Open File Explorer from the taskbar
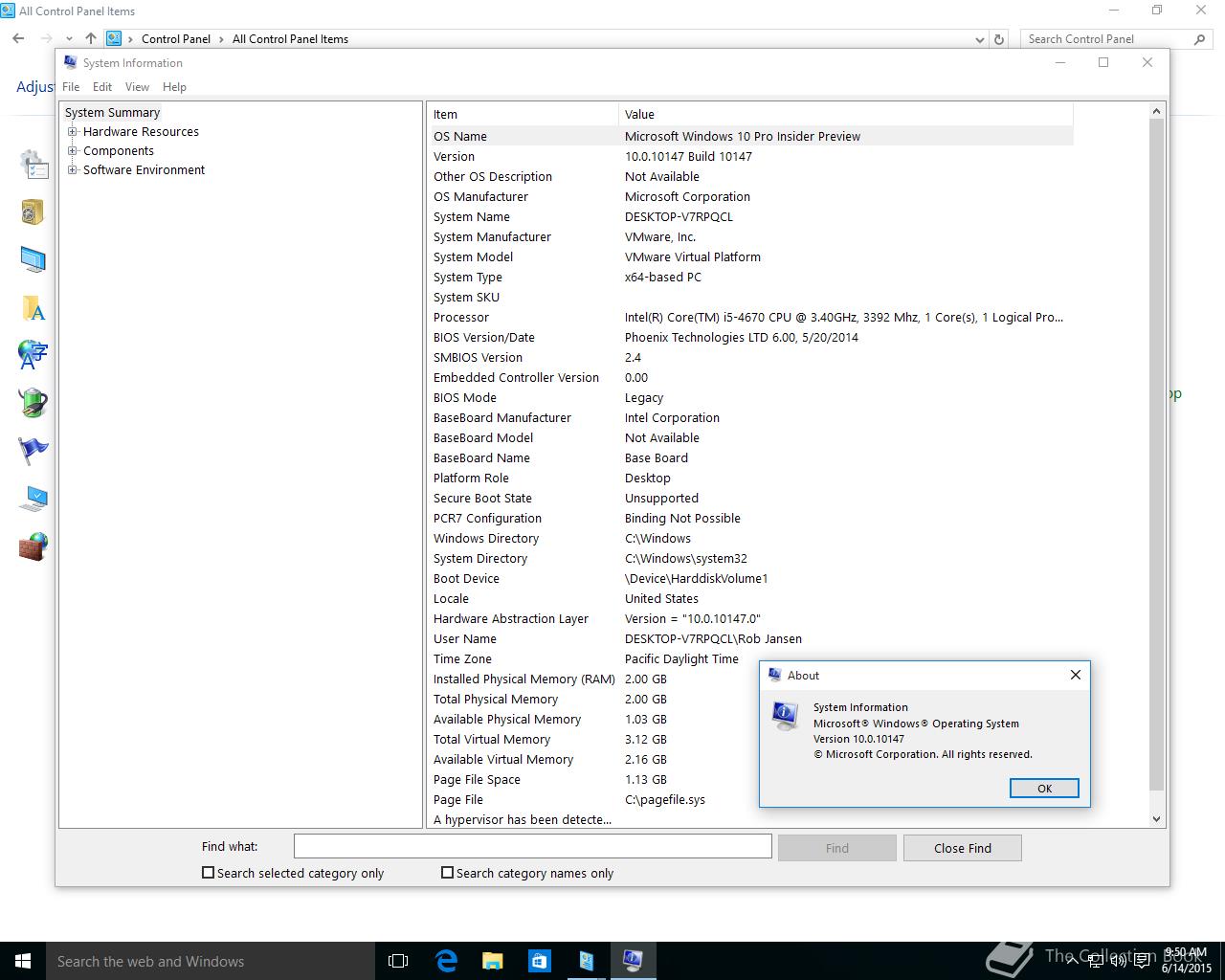 pos(493,961)
